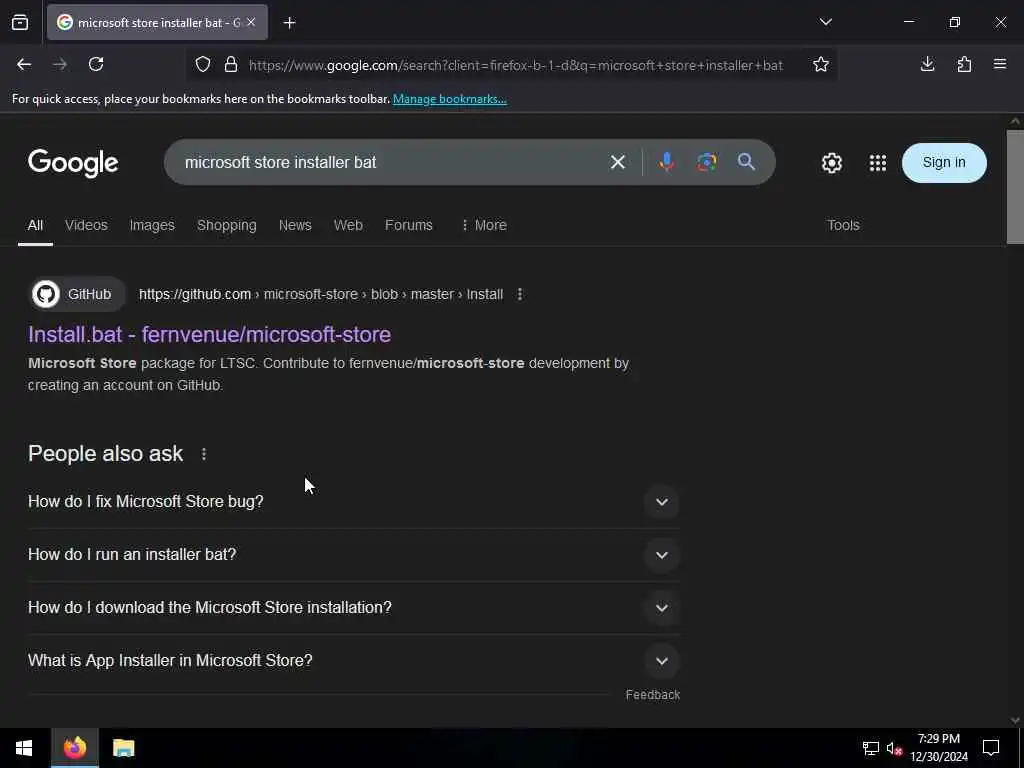Open the Manage bookmarks link
This screenshot has height=768, width=1024.
coord(449,99)
